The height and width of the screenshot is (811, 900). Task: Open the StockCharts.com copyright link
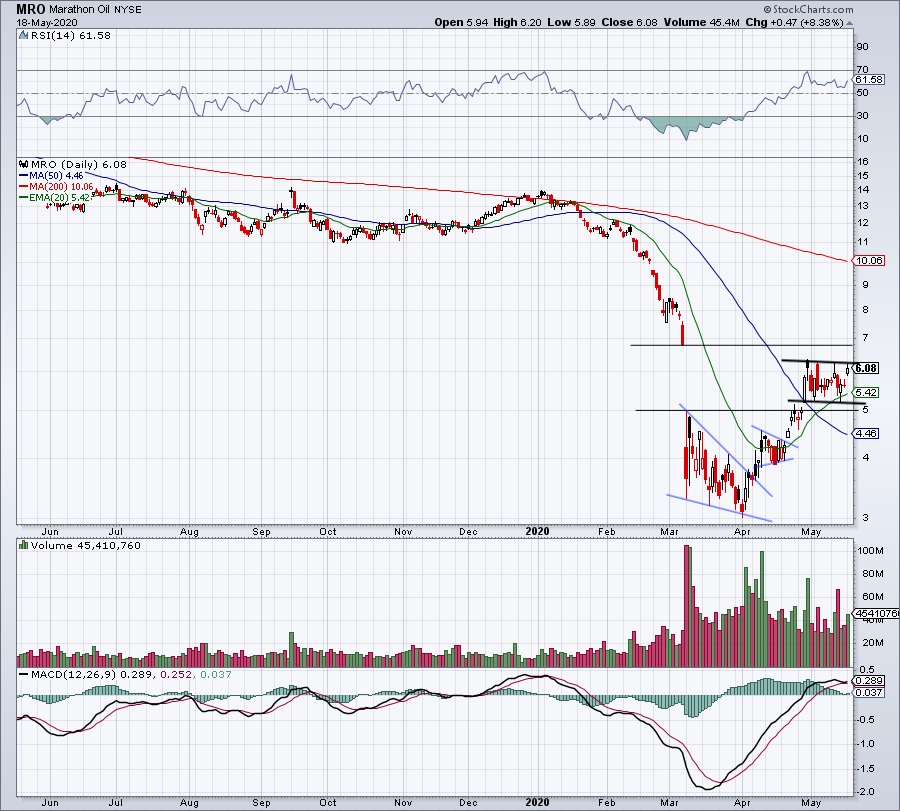click(808, 9)
